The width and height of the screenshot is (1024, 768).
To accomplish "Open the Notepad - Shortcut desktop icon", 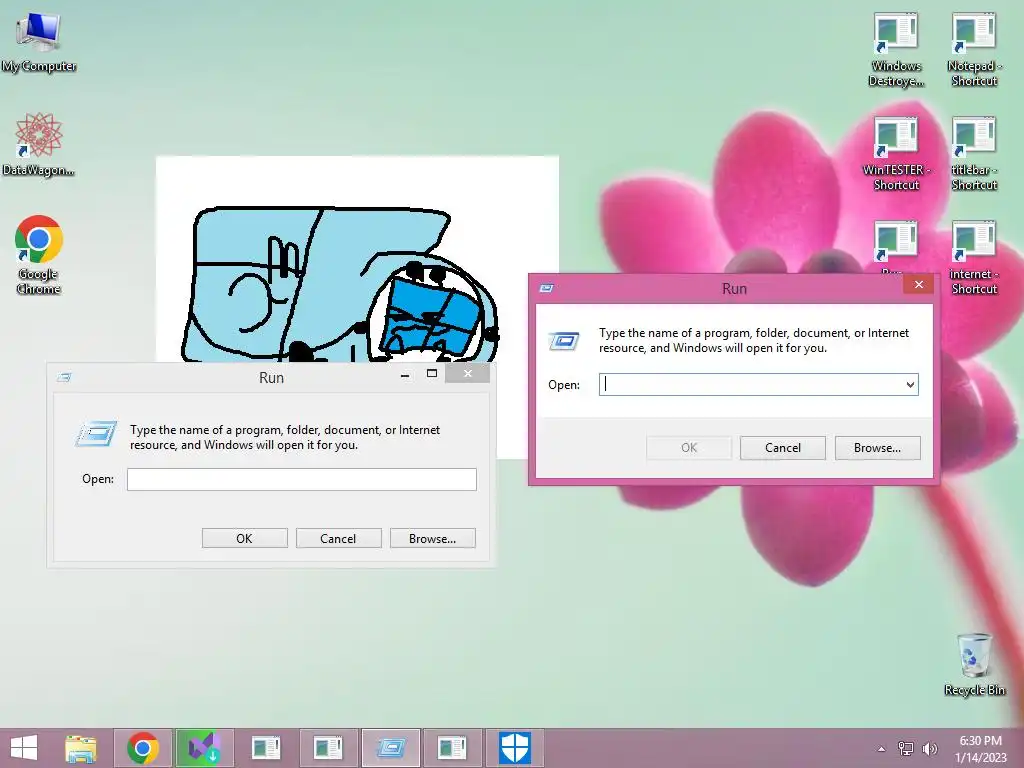I will [x=974, y=50].
